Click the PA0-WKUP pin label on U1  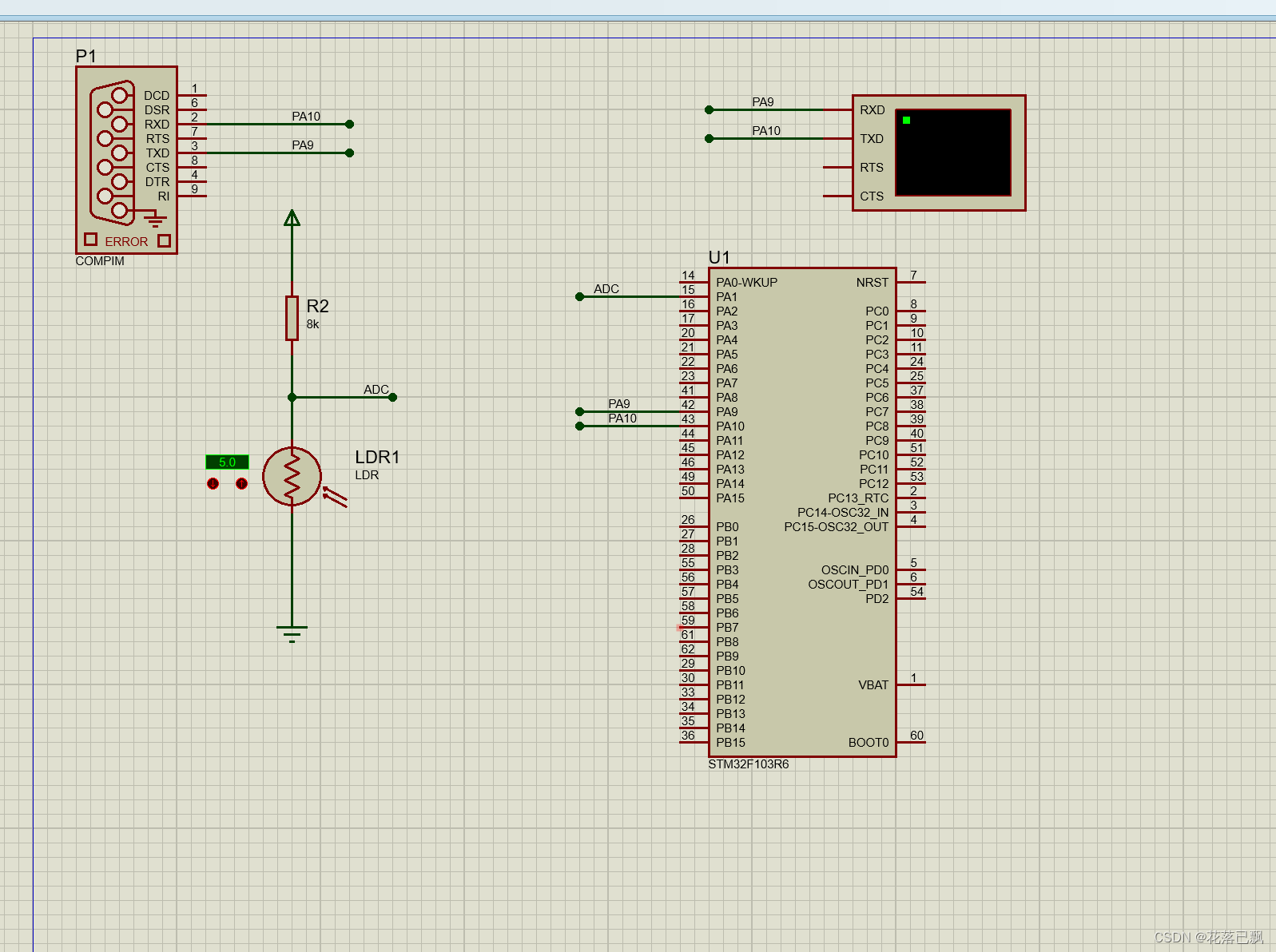pos(747,282)
